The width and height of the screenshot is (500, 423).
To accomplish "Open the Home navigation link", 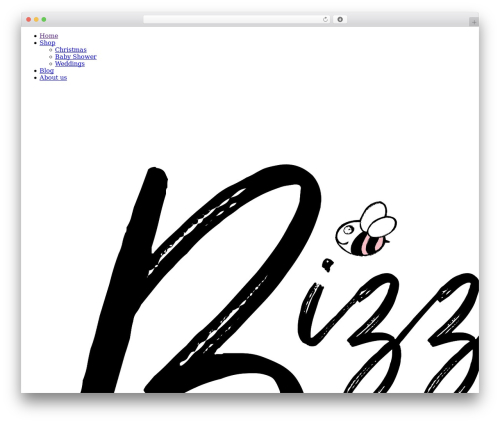I will (49, 36).
